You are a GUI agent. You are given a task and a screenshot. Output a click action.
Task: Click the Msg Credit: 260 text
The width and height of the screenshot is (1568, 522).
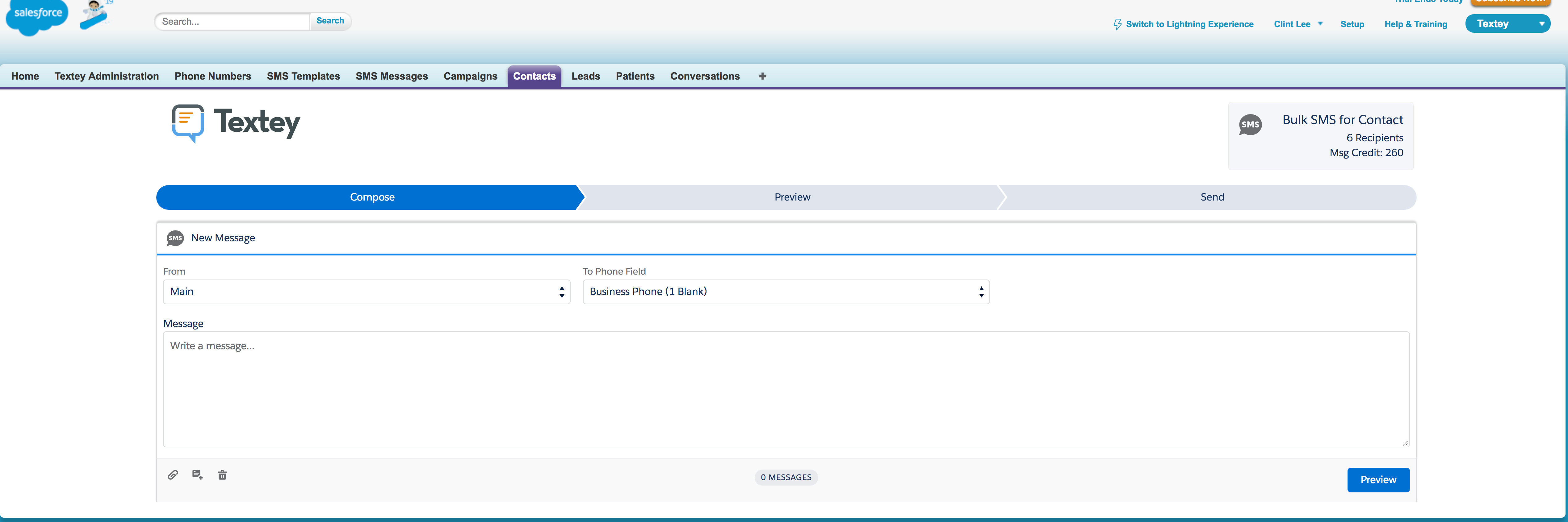pyautogui.click(x=1366, y=153)
